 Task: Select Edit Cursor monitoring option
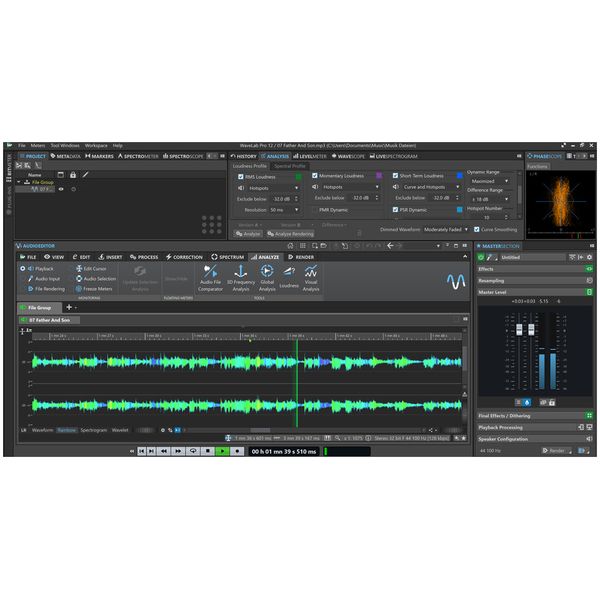tap(91, 269)
